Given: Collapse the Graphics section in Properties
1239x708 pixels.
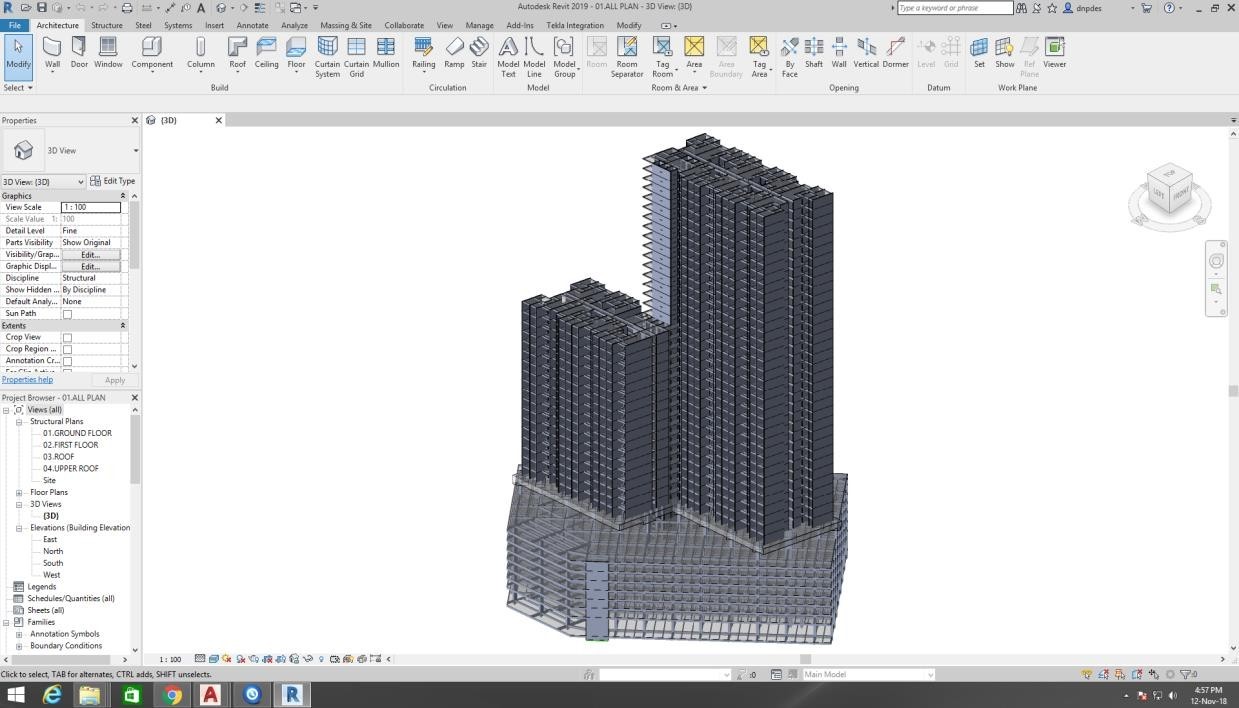Looking at the screenshot, I should pos(122,195).
